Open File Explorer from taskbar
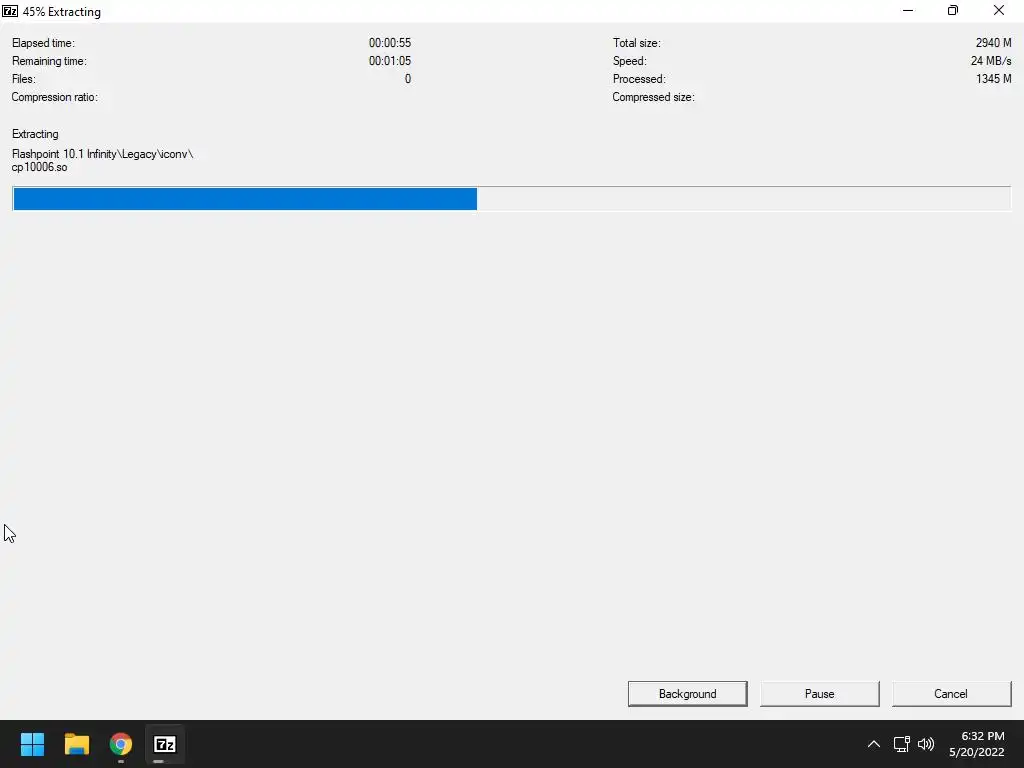Screen dimensions: 1024x768 (76, 744)
